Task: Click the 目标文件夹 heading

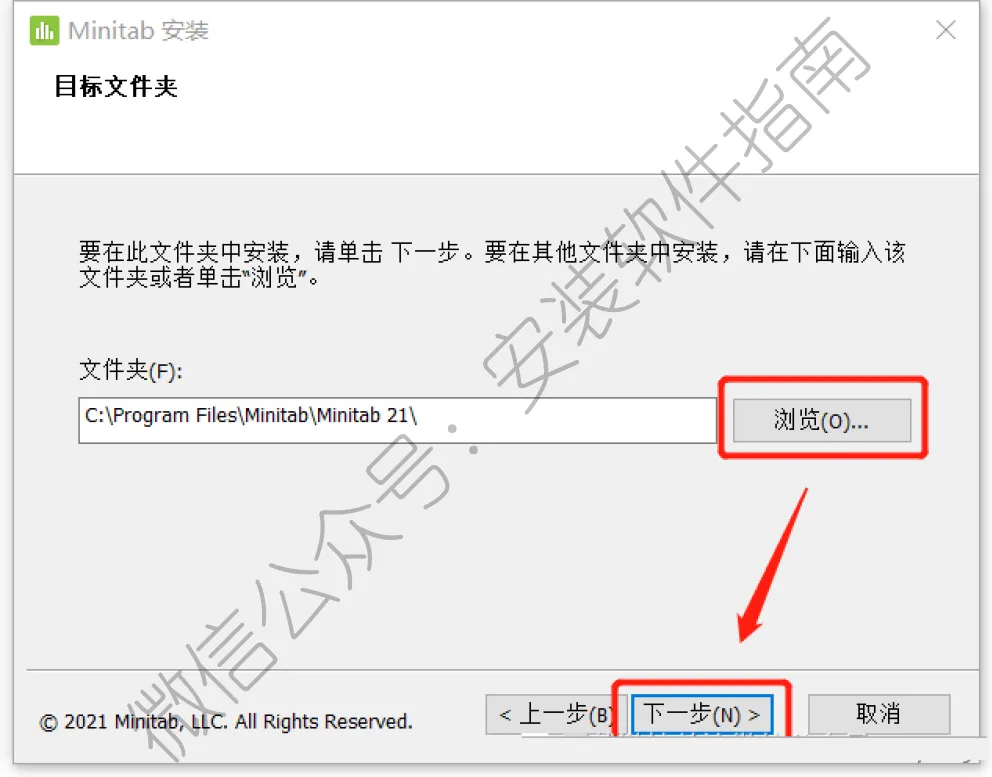Action: pos(116,87)
